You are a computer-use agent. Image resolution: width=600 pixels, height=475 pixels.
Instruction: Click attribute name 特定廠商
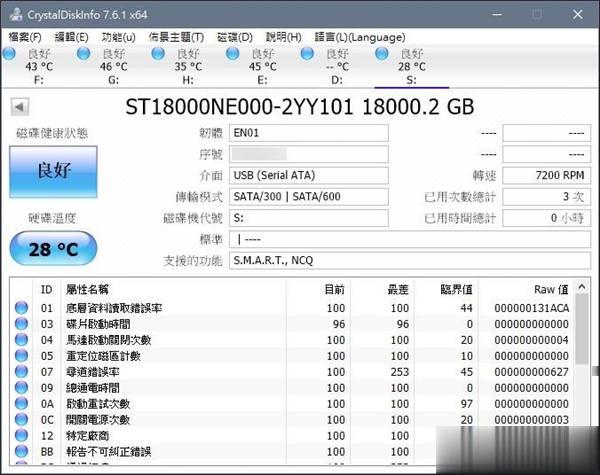pyautogui.click(x=87, y=436)
